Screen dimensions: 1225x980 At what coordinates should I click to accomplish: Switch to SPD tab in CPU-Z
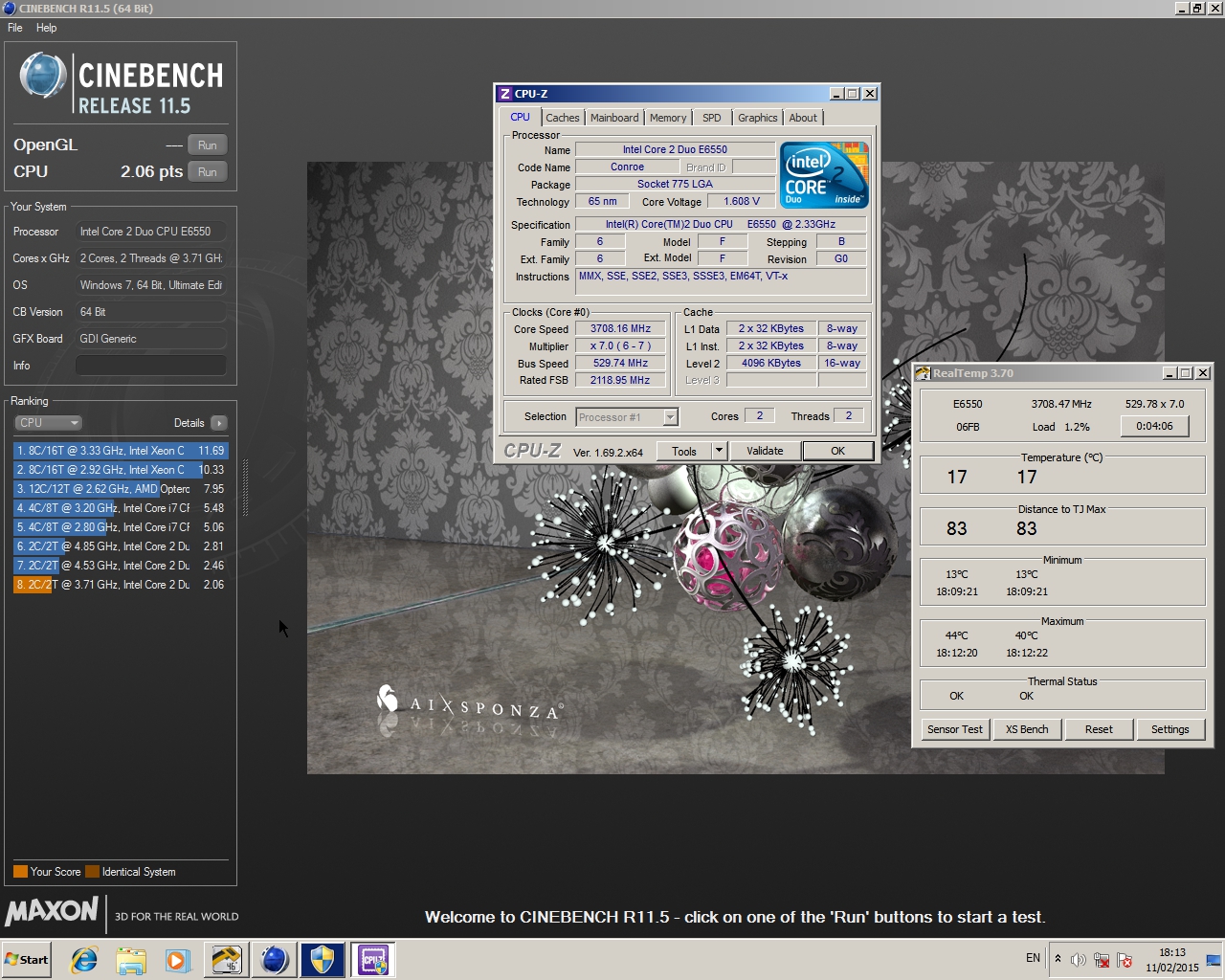point(712,118)
